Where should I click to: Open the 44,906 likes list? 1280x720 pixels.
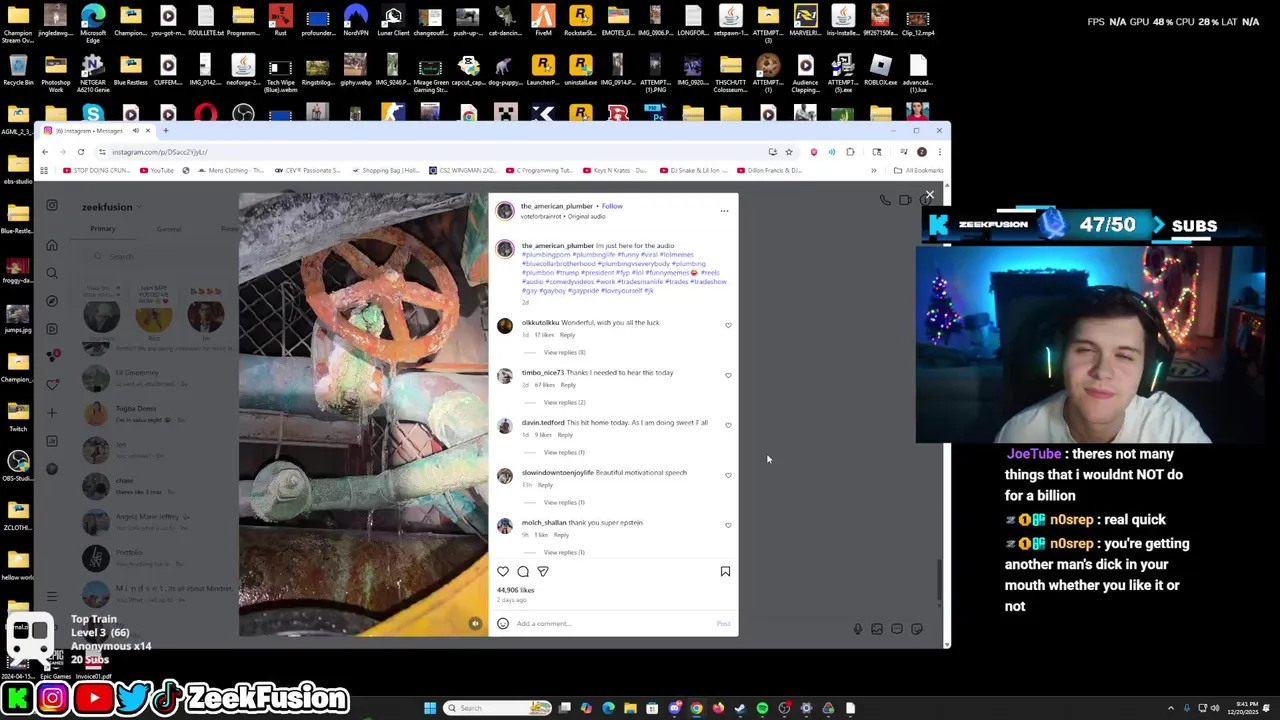(516, 590)
